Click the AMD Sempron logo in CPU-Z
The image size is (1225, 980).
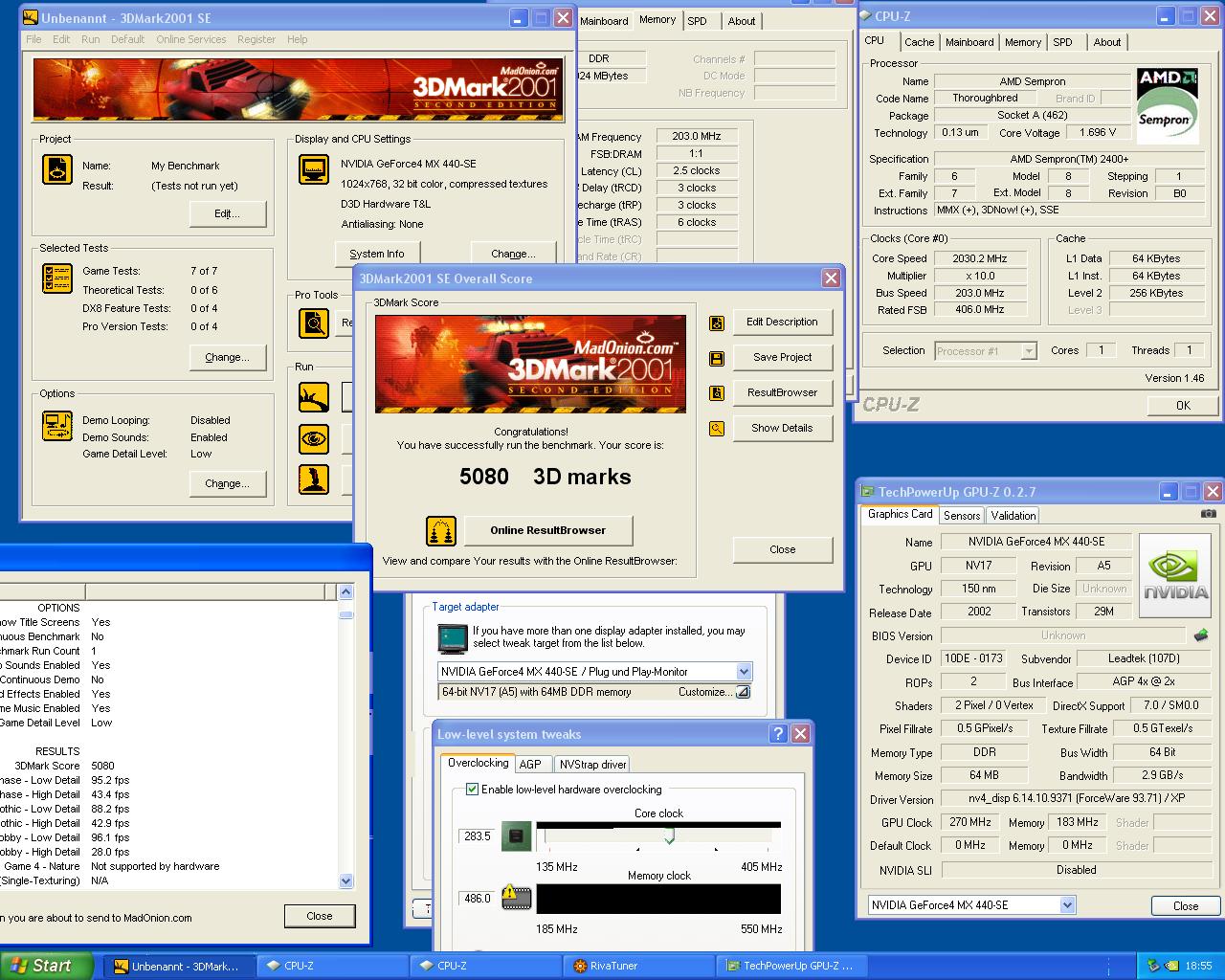click(1167, 104)
